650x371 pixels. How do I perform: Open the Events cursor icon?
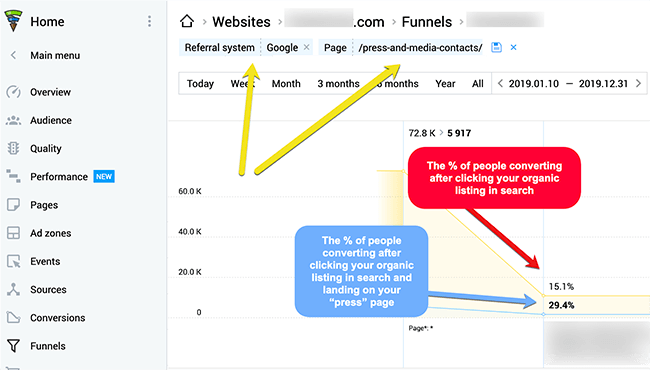tap(13, 261)
